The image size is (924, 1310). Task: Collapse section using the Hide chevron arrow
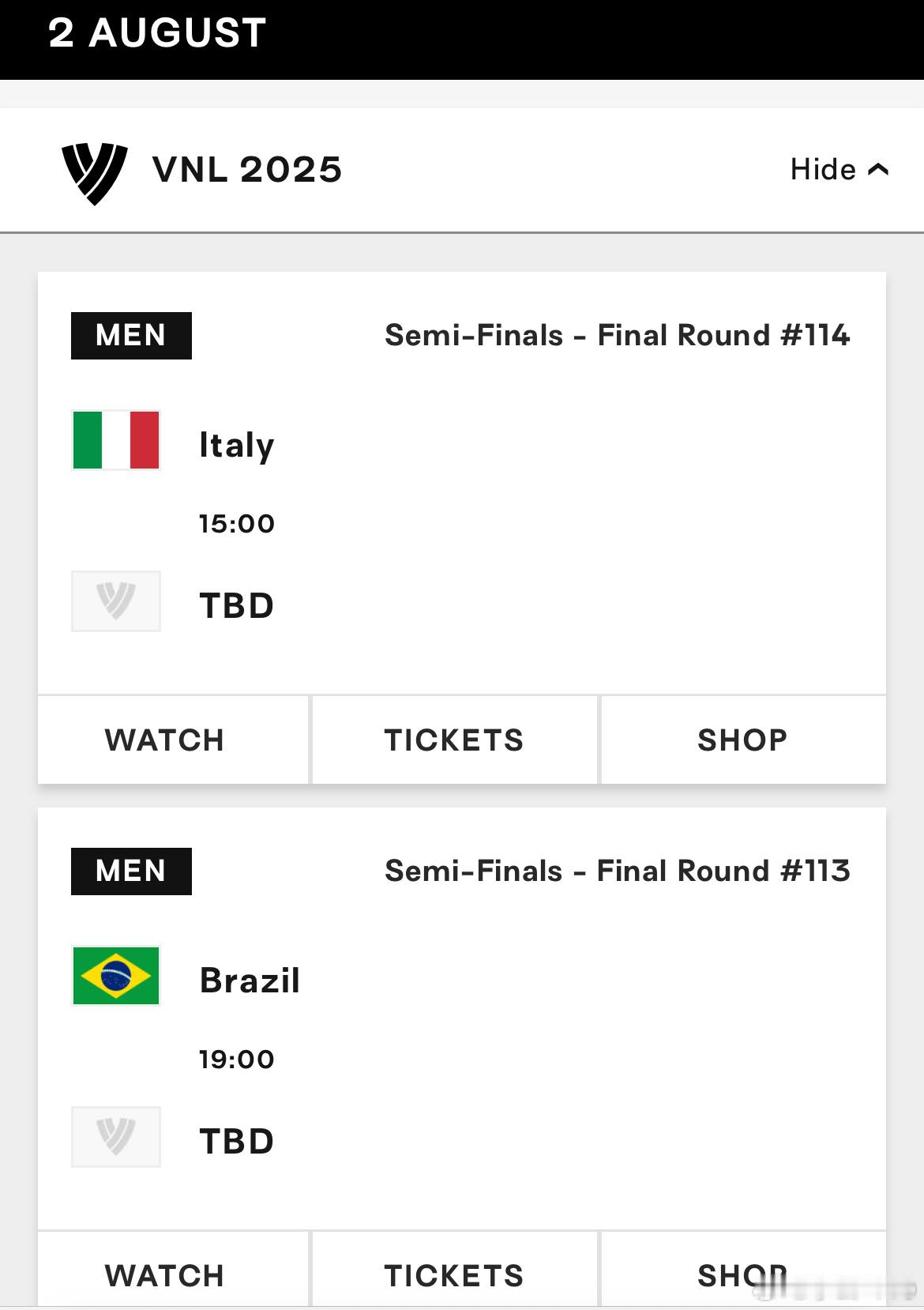878,169
